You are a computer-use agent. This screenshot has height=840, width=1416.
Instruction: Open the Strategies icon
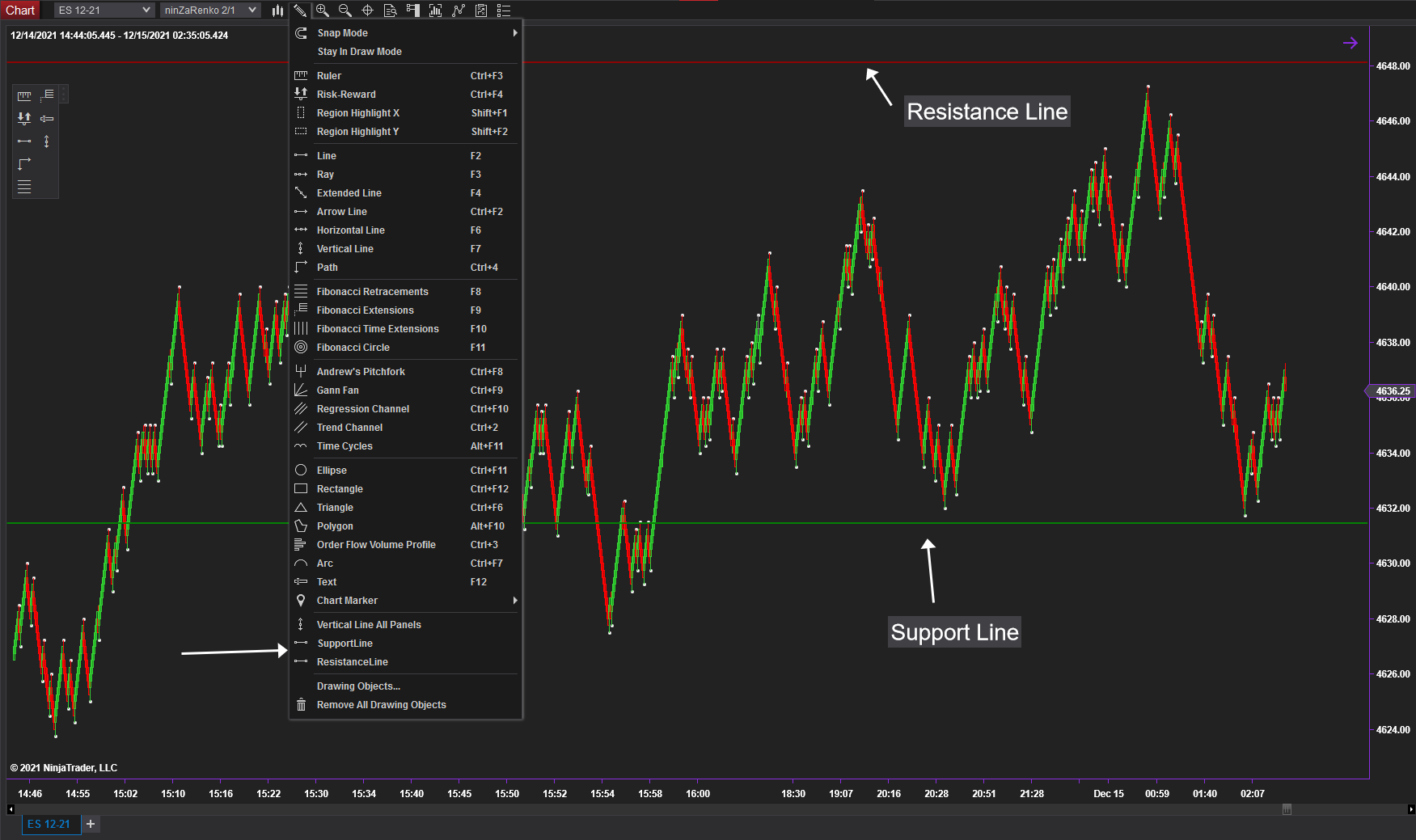[481, 11]
